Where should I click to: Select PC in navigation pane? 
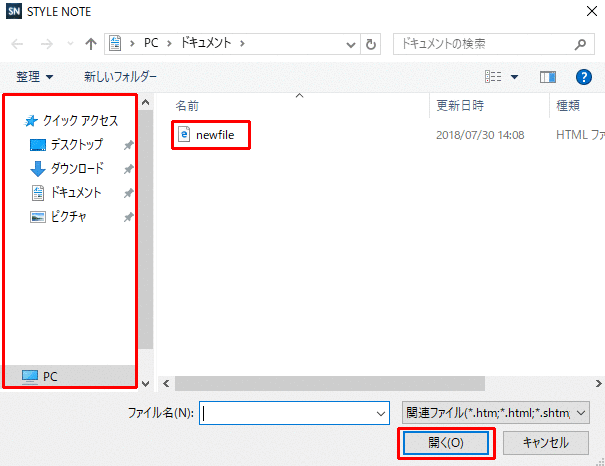click(x=50, y=376)
